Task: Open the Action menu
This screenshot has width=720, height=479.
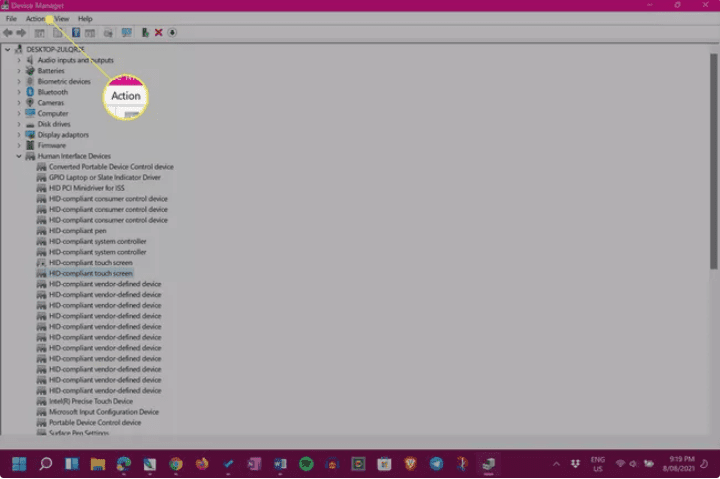Action: point(36,19)
